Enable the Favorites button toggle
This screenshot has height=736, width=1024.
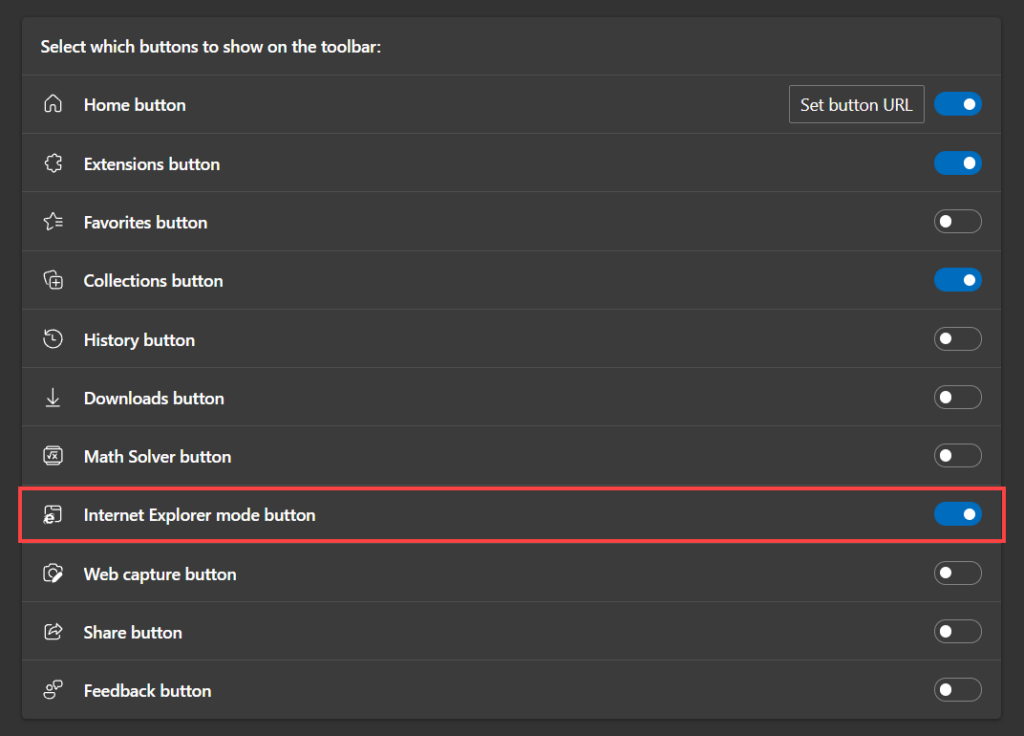[958, 222]
